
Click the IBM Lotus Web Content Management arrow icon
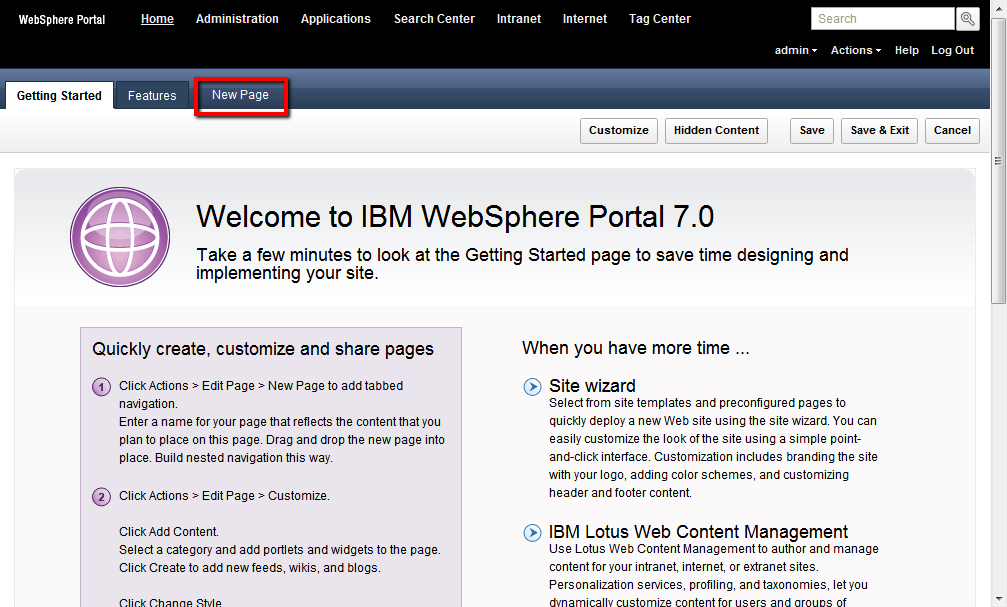[532, 532]
